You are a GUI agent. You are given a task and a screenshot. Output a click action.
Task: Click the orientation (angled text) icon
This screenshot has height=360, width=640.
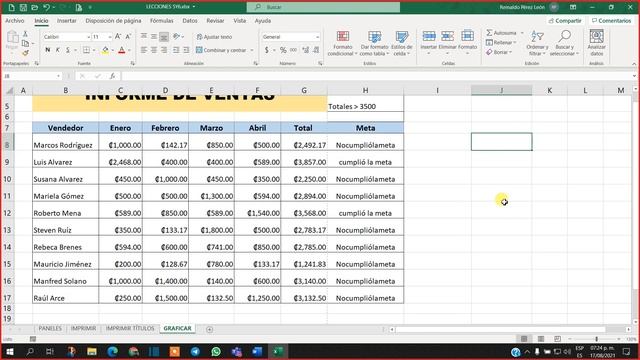click(x=176, y=37)
